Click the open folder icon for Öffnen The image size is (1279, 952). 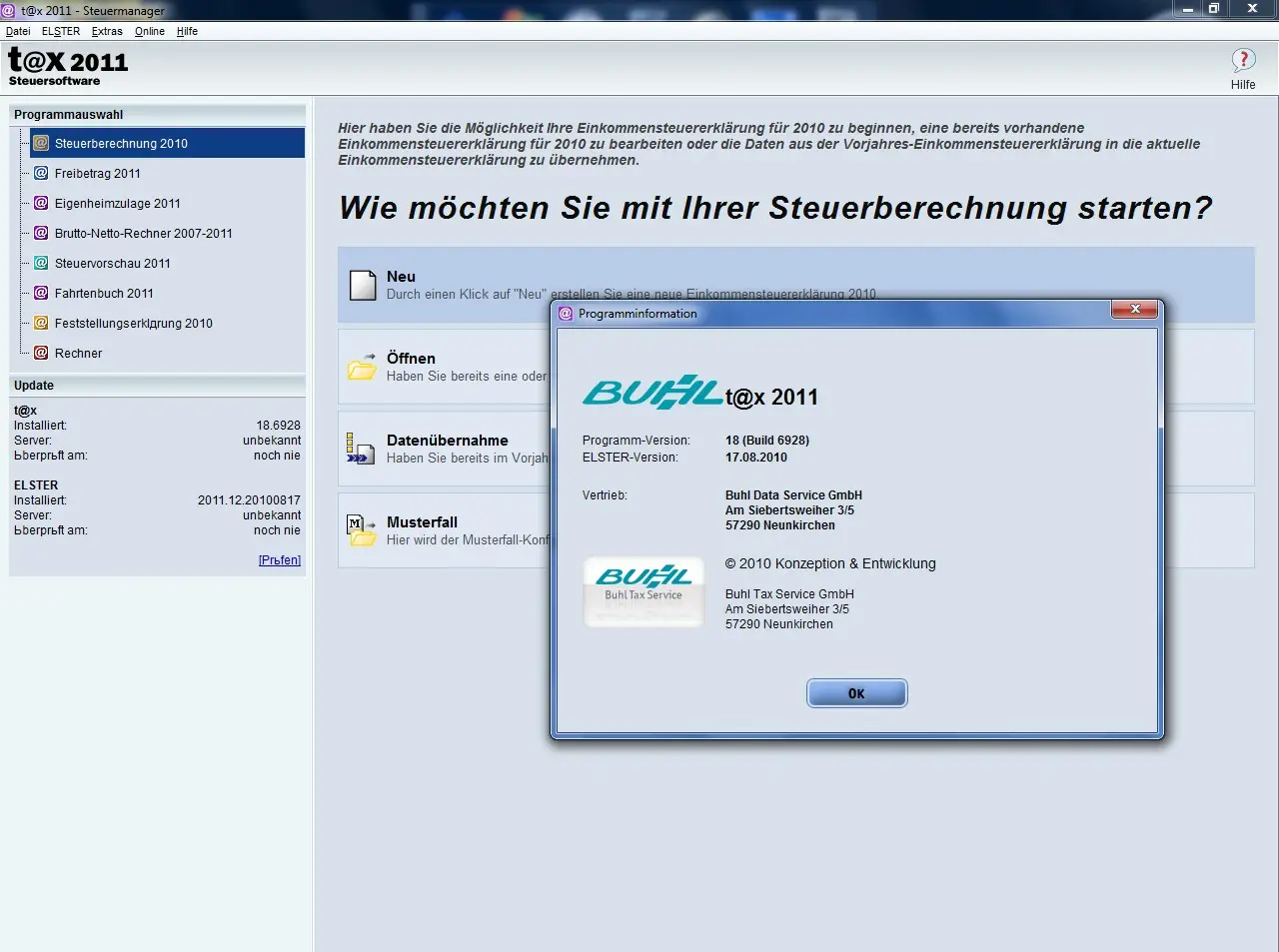tap(362, 367)
